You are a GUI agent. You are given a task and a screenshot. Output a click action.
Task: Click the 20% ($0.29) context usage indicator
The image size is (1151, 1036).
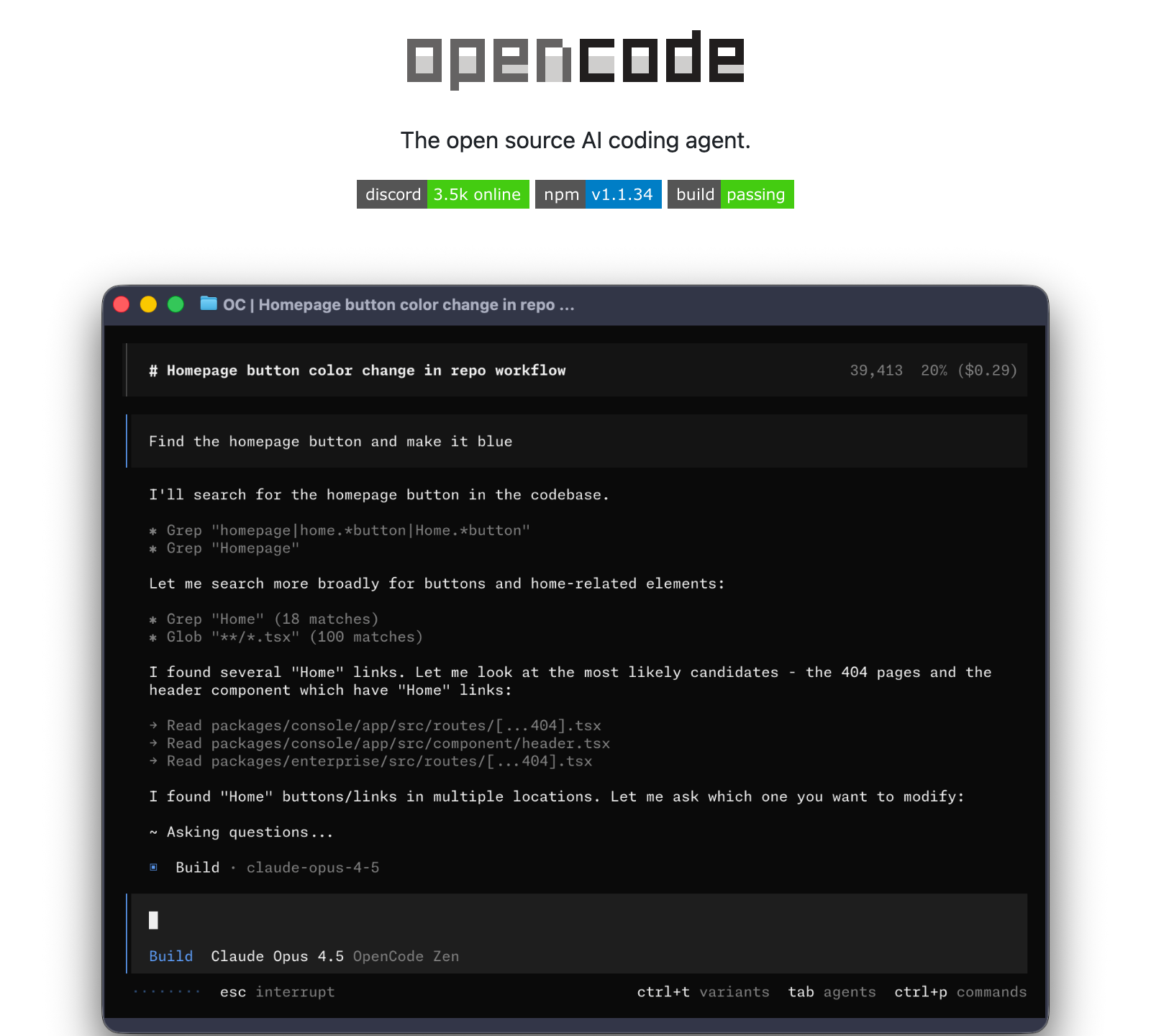click(x=968, y=371)
